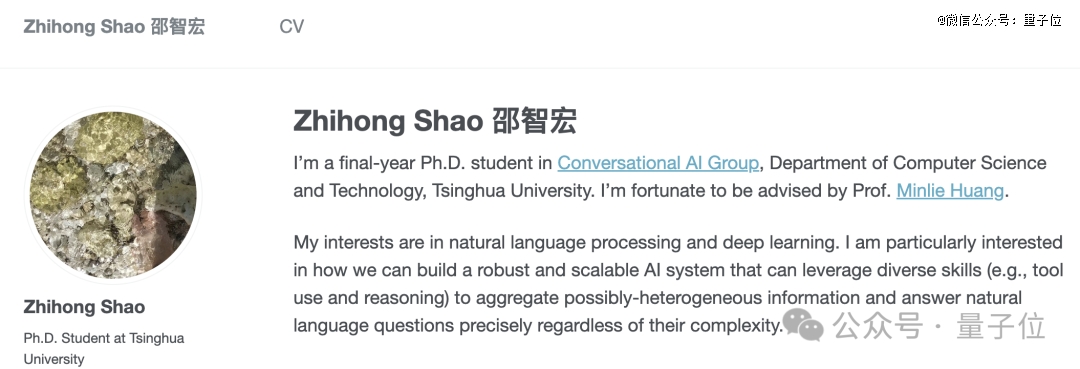Select the sidebar name "Zhihong Shao" below avatar
1080x369 pixels.
pos(84,307)
